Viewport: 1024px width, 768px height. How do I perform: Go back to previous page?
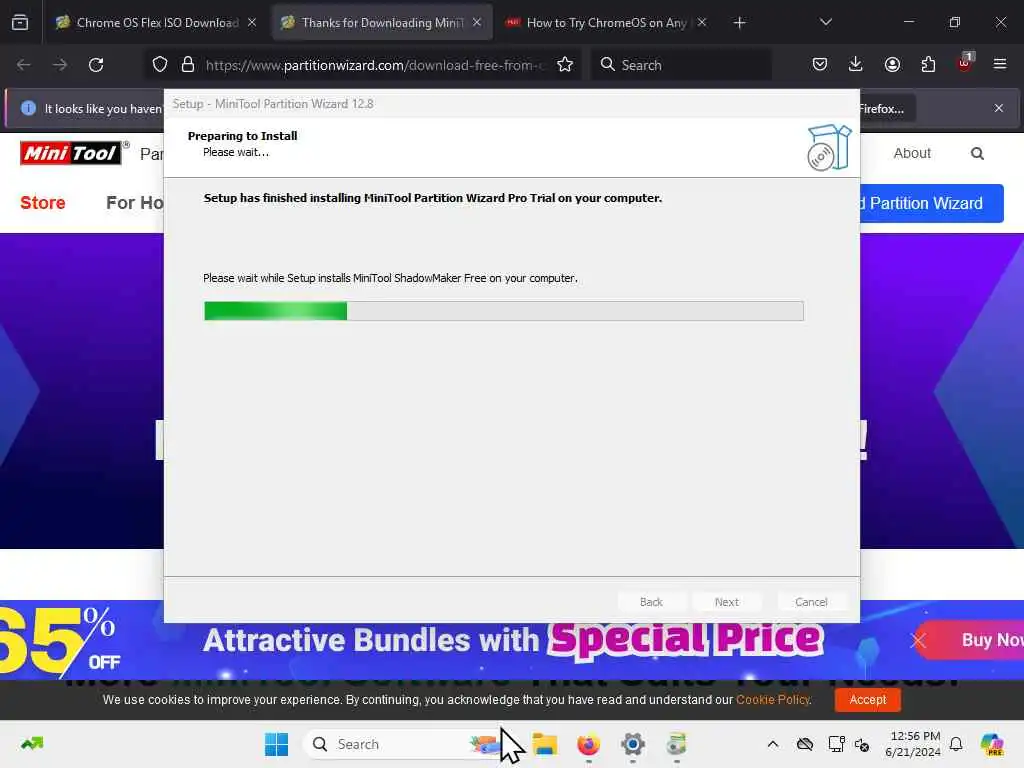pos(24,65)
